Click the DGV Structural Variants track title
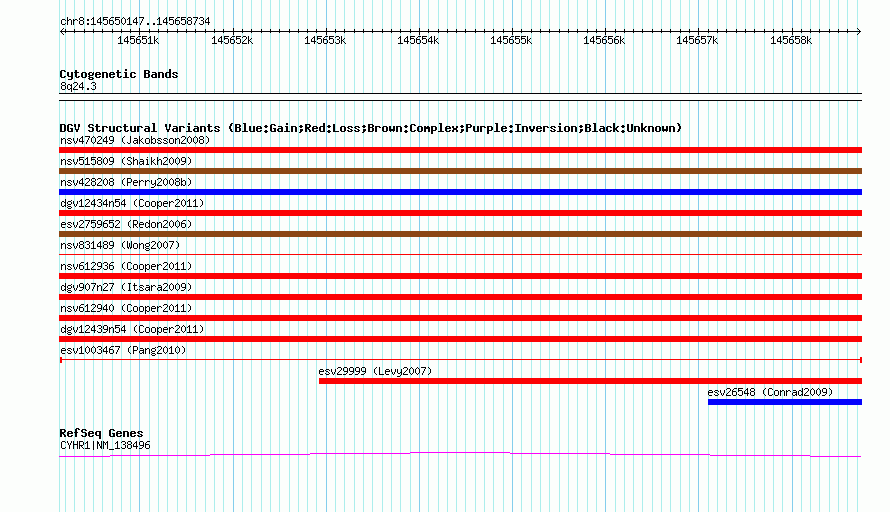Viewport: 890px width, 512px height. 370,128
